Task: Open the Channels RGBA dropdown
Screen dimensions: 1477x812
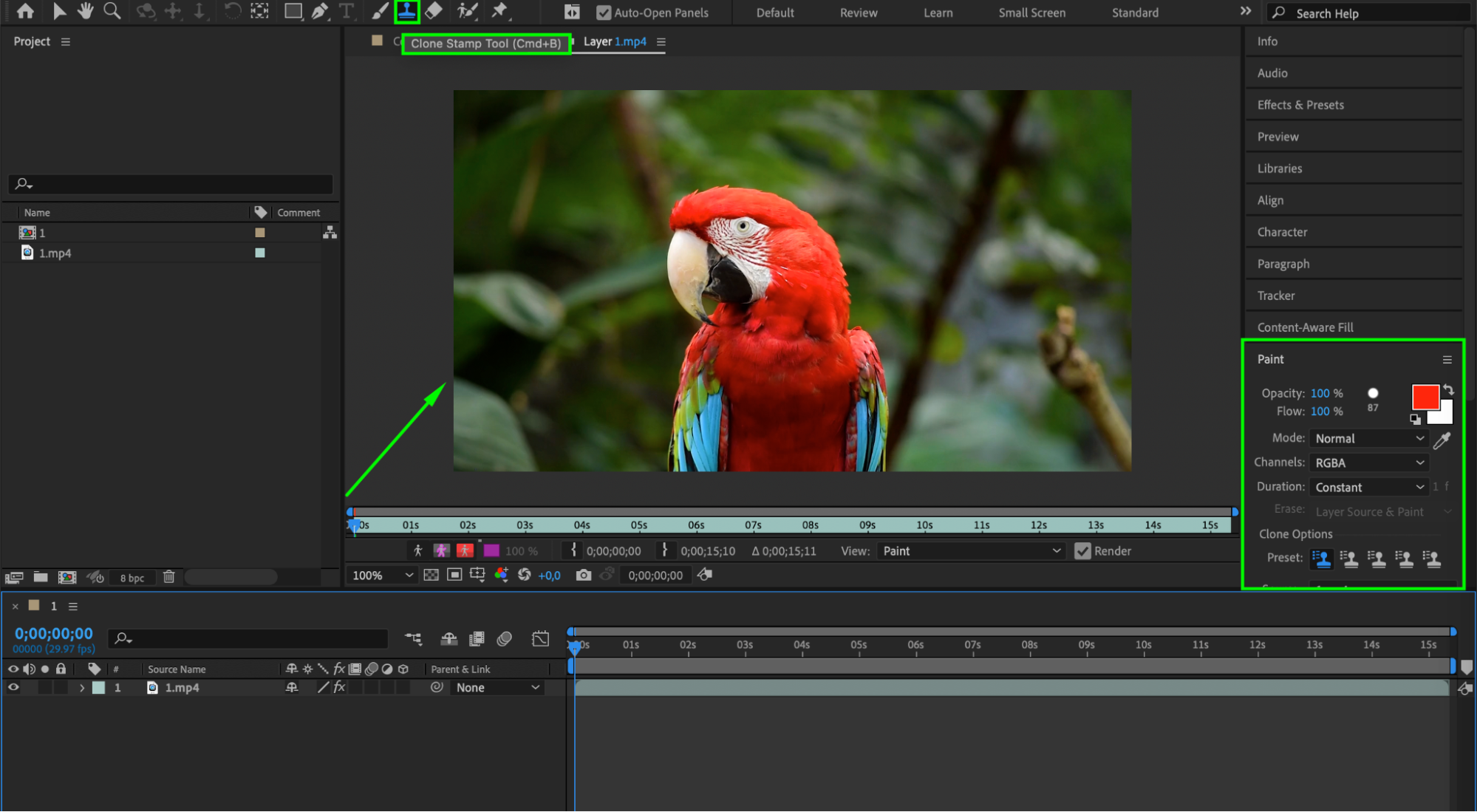Action: click(1369, 463)
